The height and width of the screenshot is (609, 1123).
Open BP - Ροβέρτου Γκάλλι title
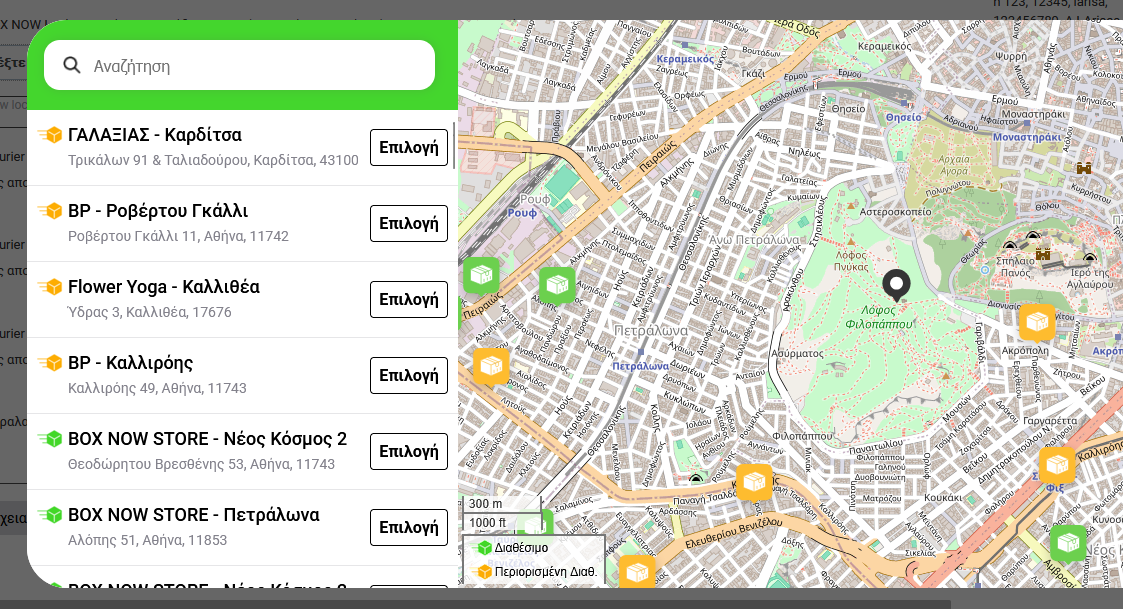[x=158, y=211]
